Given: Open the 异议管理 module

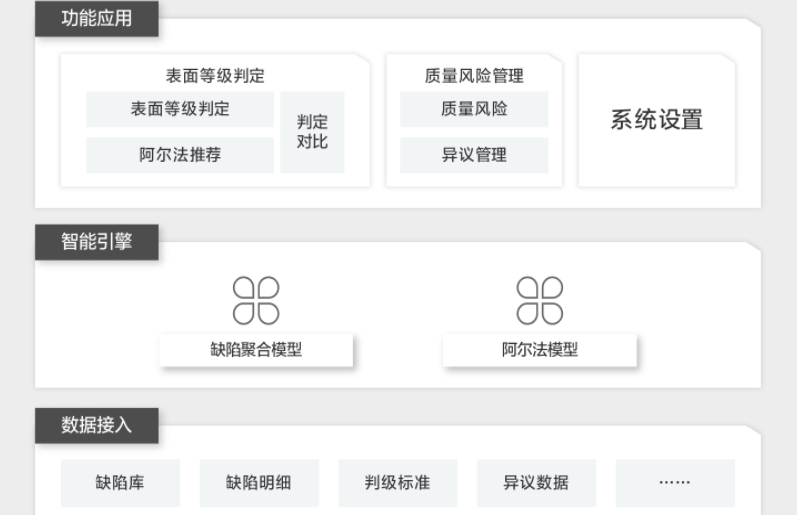Looking at the screenshot, I should (x=474, y=155).
